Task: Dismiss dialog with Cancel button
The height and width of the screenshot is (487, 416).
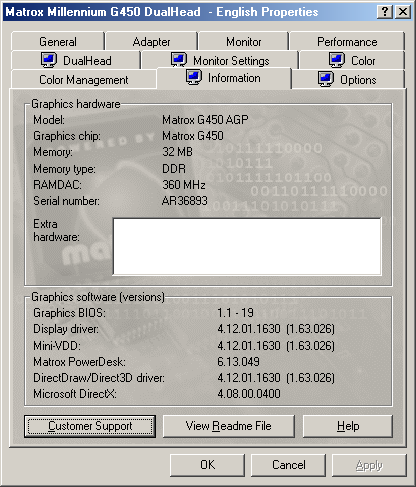Action: (x=288, y=465)
